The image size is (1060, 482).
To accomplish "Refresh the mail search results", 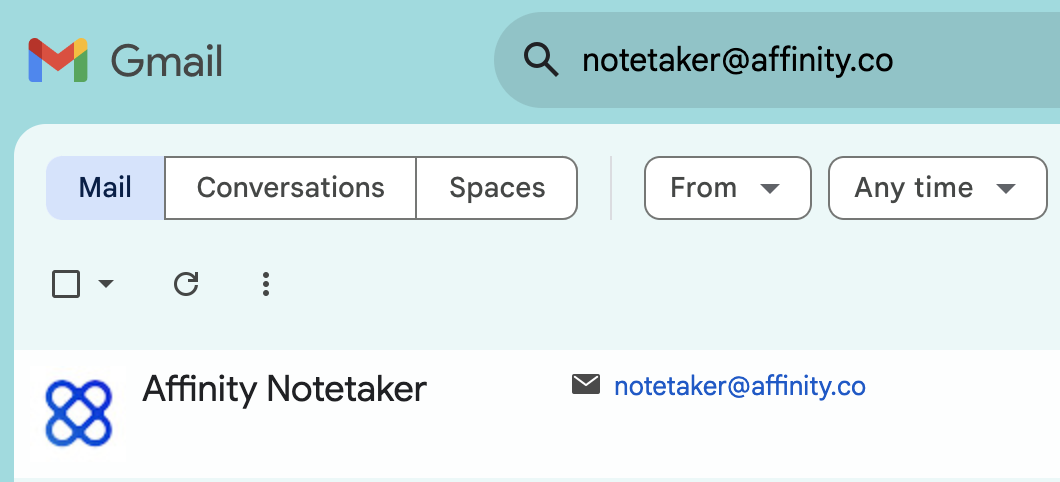I will [186, 285].
